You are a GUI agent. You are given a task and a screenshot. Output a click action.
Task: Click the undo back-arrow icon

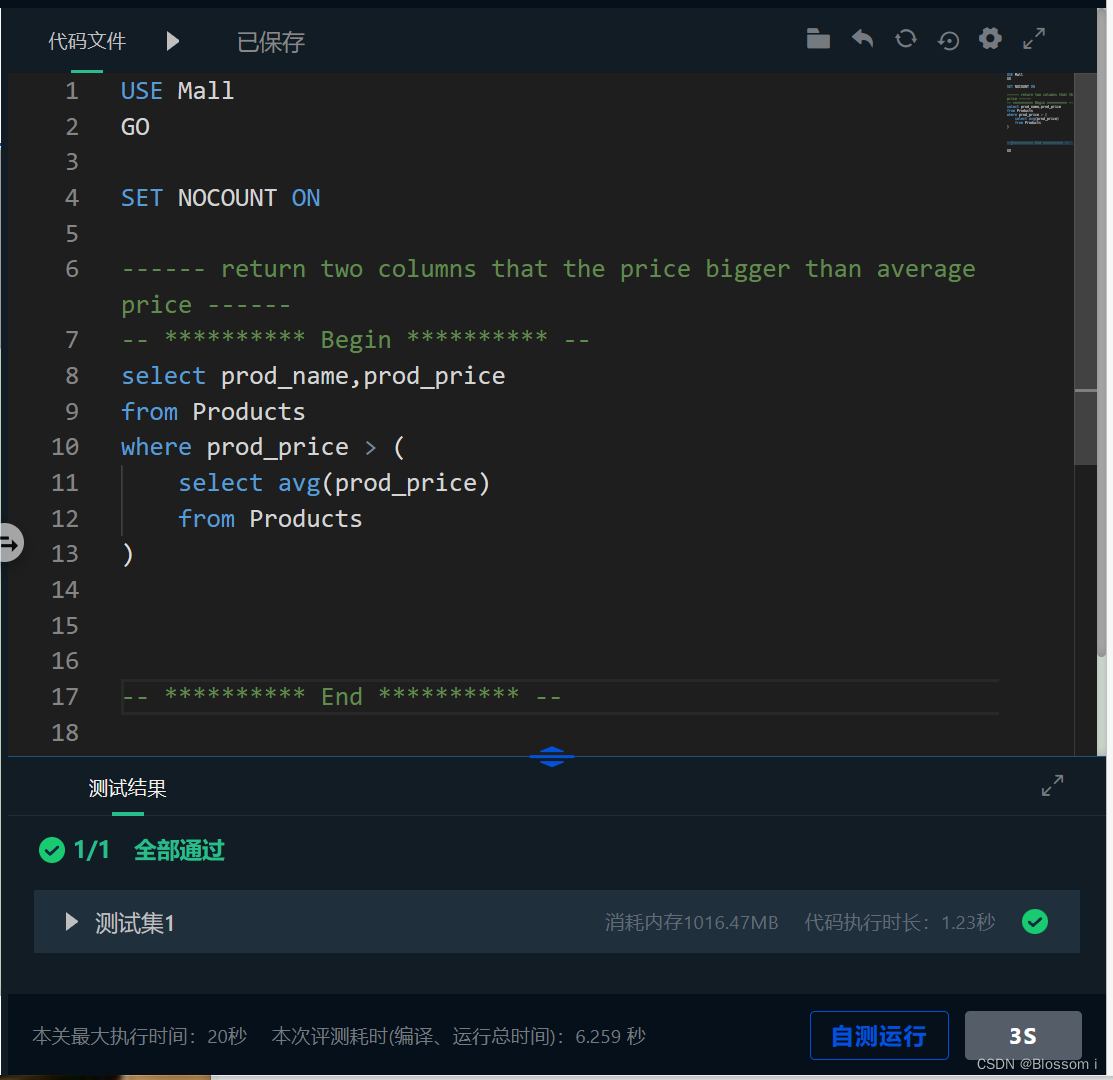[x=862, y=39]
